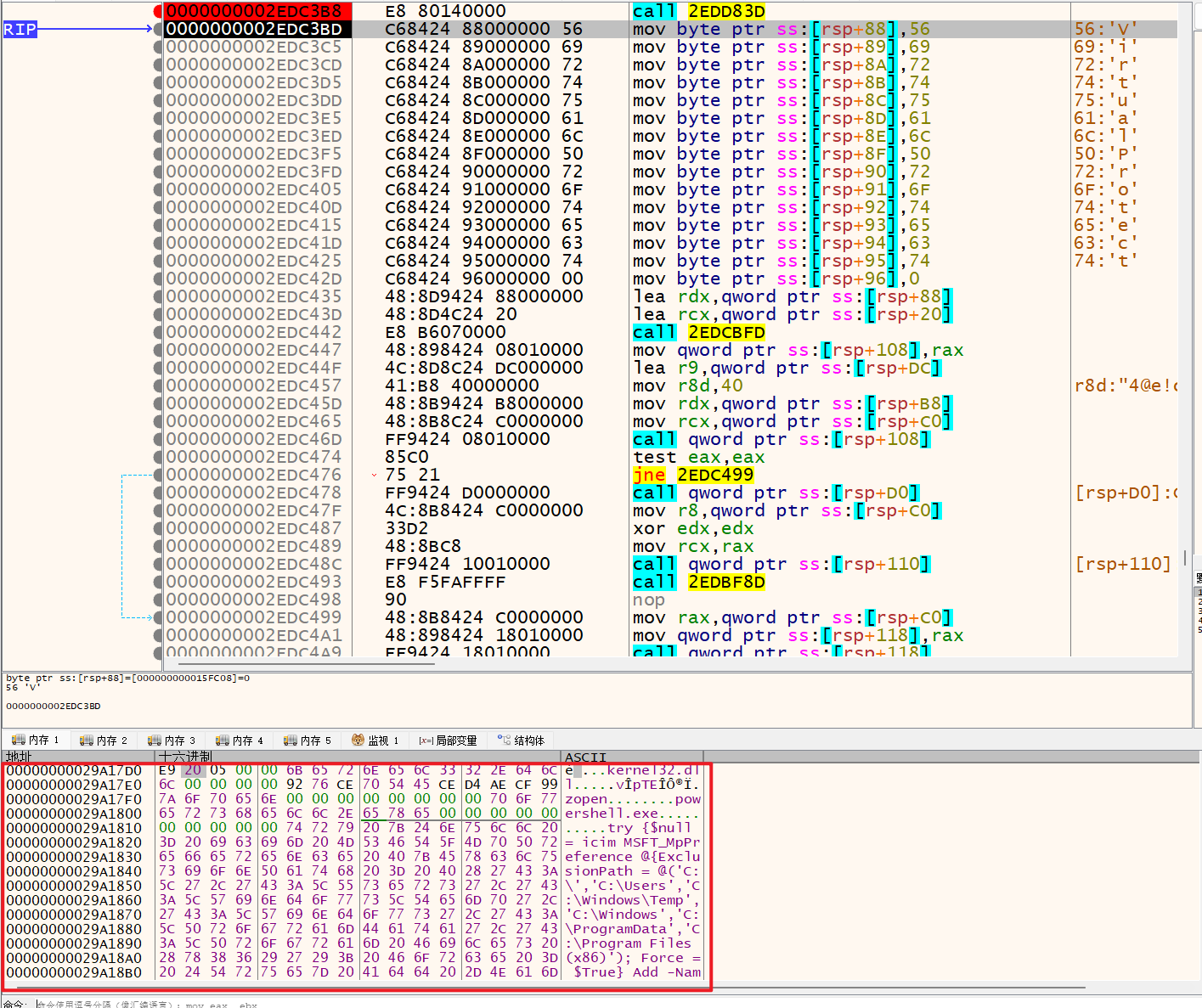Select the nop instruction row
Image resolution: width=1202 pixels, height=1008 pixels.
coord(649,600)
